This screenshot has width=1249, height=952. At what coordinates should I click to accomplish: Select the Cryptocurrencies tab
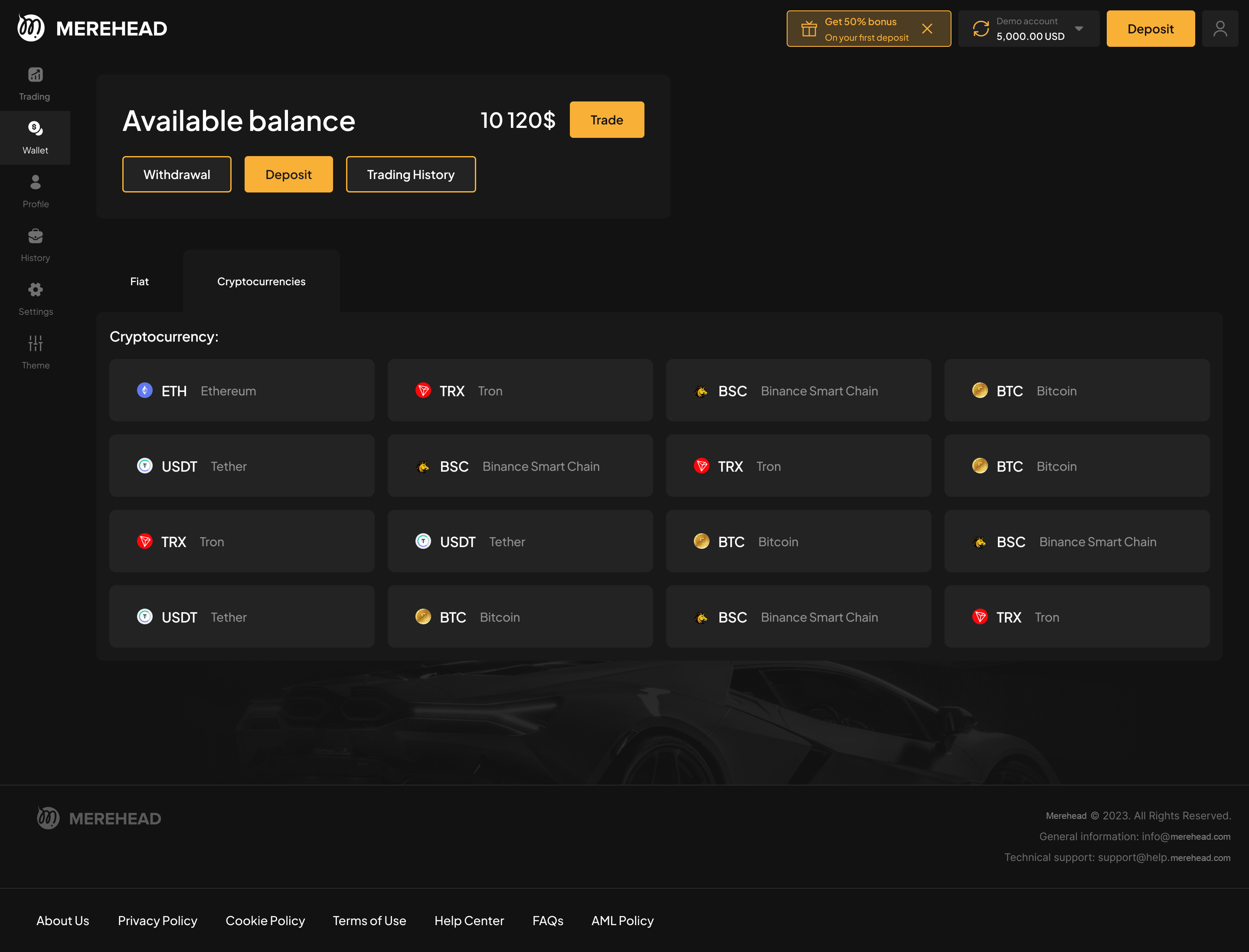click(x=262, y=282)
